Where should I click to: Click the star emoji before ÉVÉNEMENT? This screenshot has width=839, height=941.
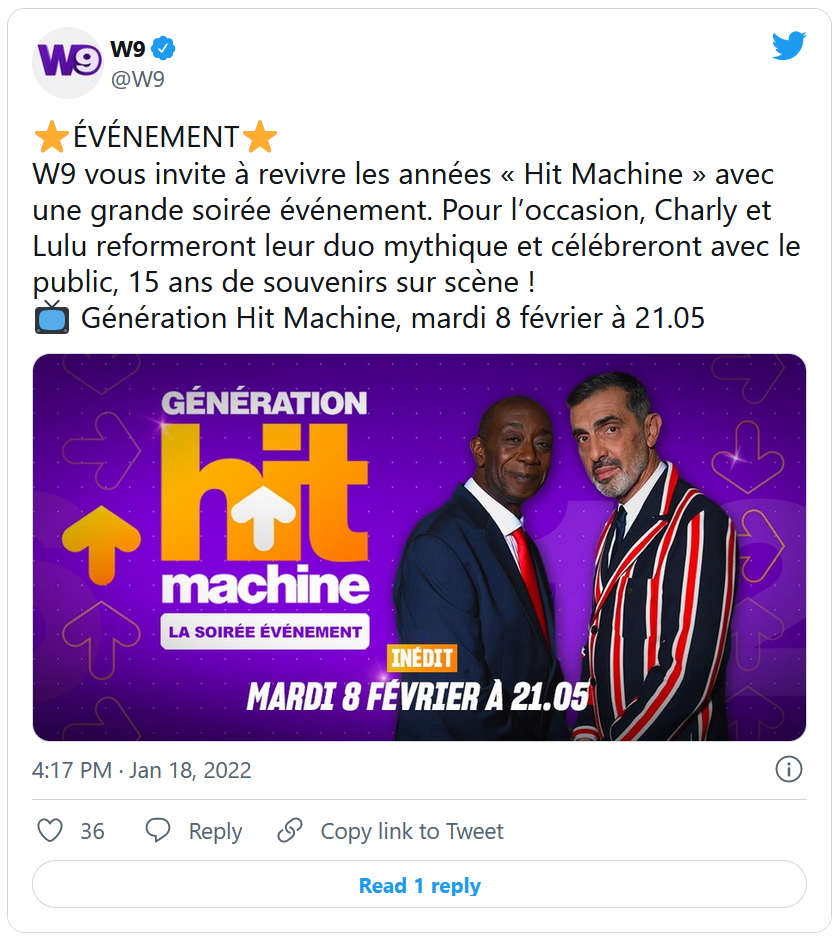tap(51, 136)
